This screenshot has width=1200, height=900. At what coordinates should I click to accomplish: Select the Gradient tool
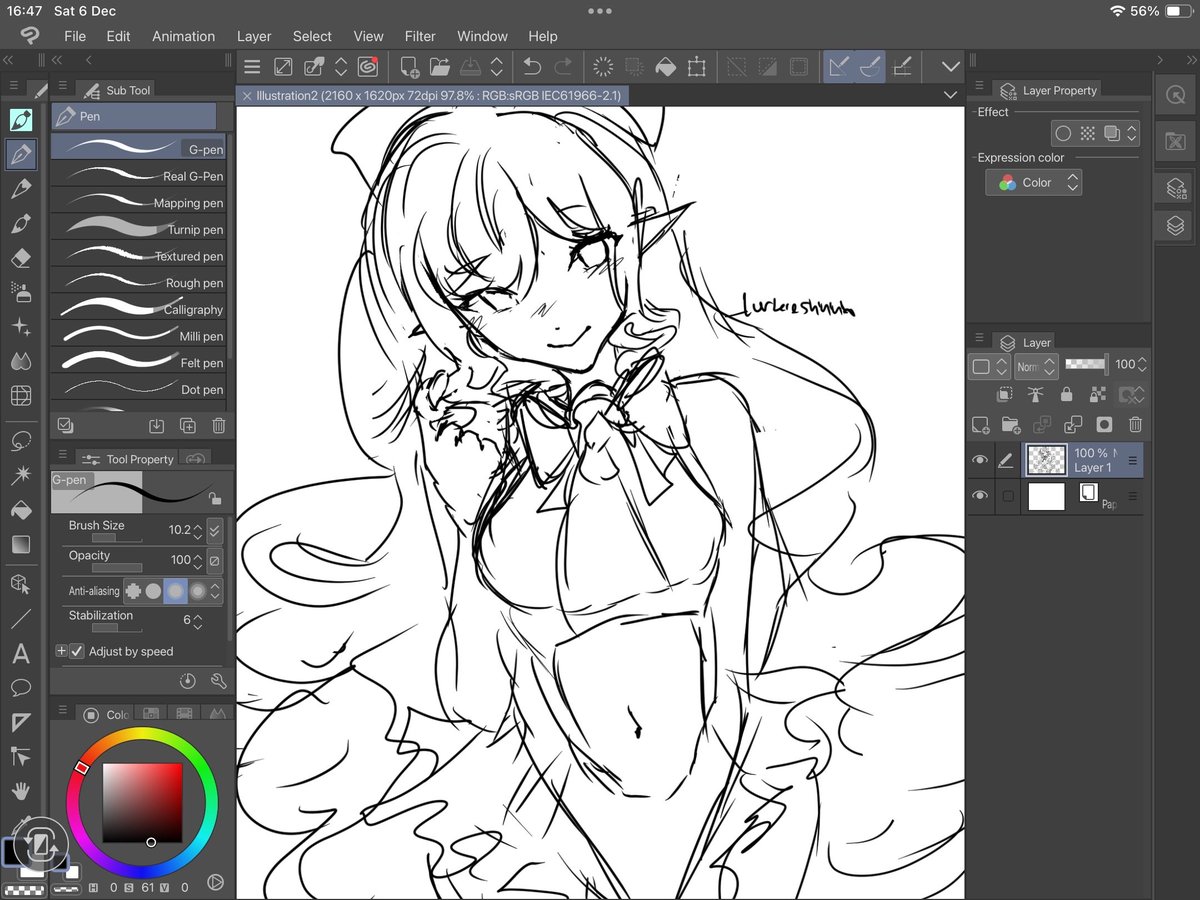(20, 544)
